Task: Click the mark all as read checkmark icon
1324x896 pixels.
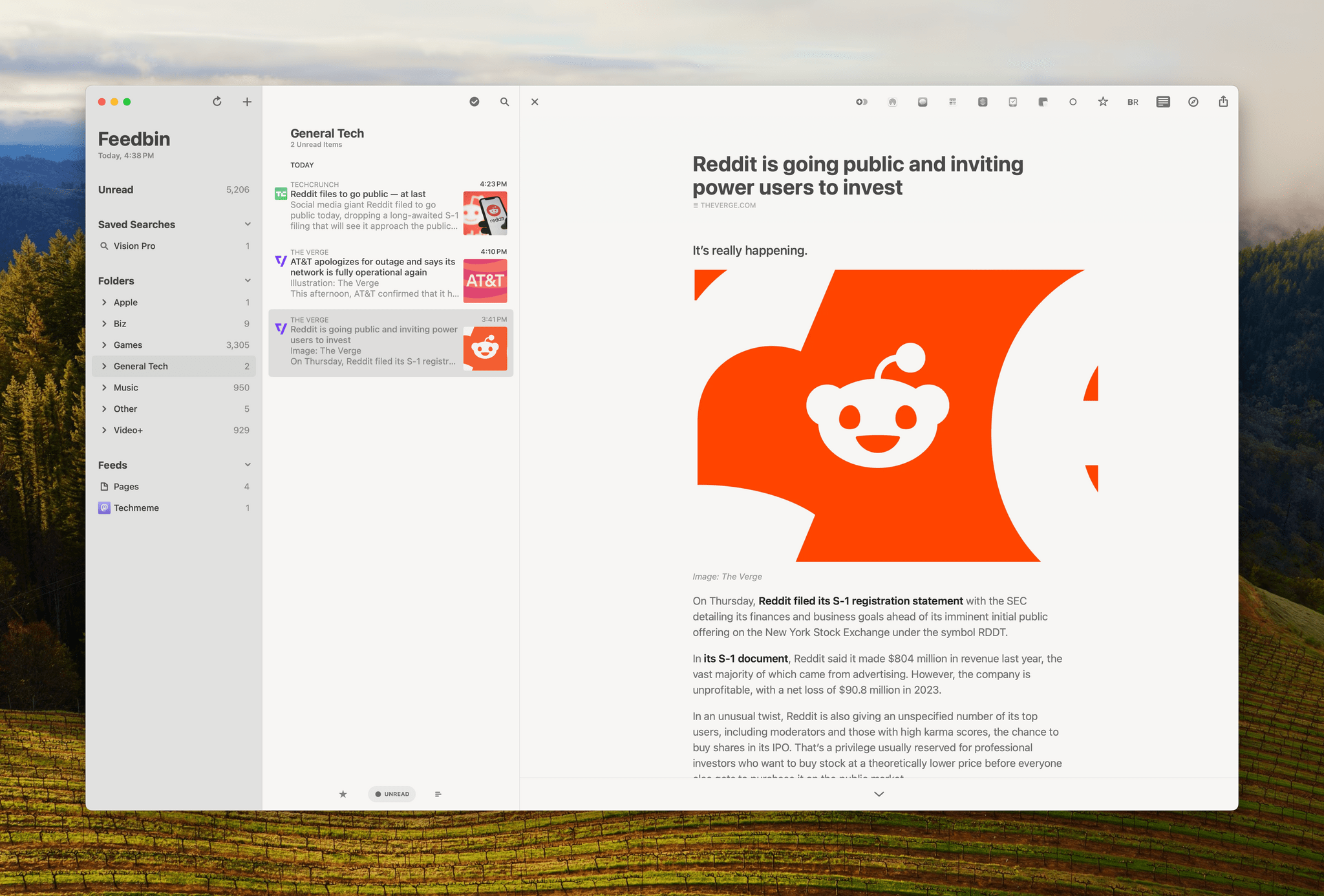Action: pyautogui.click(x=475, y=101)
